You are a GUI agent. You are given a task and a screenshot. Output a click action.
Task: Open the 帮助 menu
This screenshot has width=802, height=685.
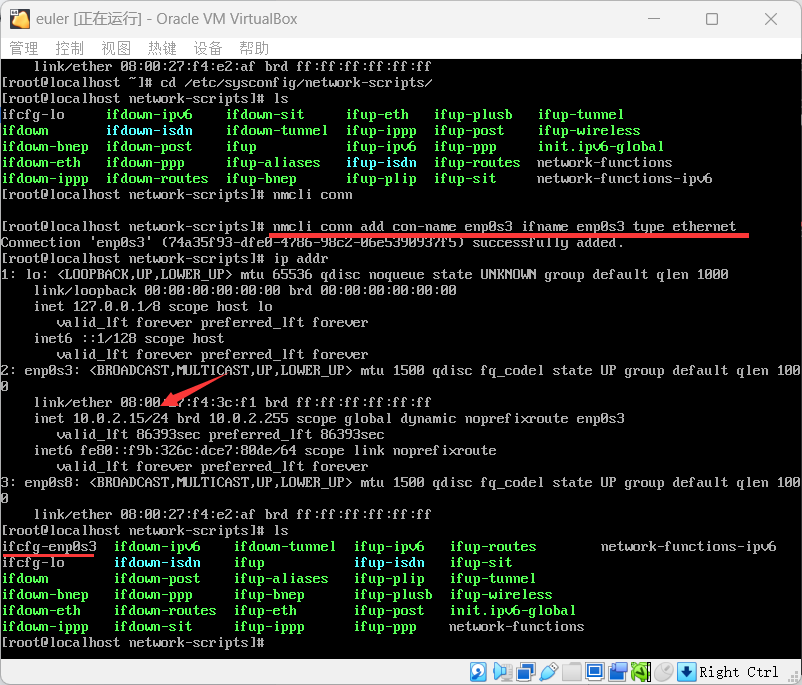tap(253, 47)
